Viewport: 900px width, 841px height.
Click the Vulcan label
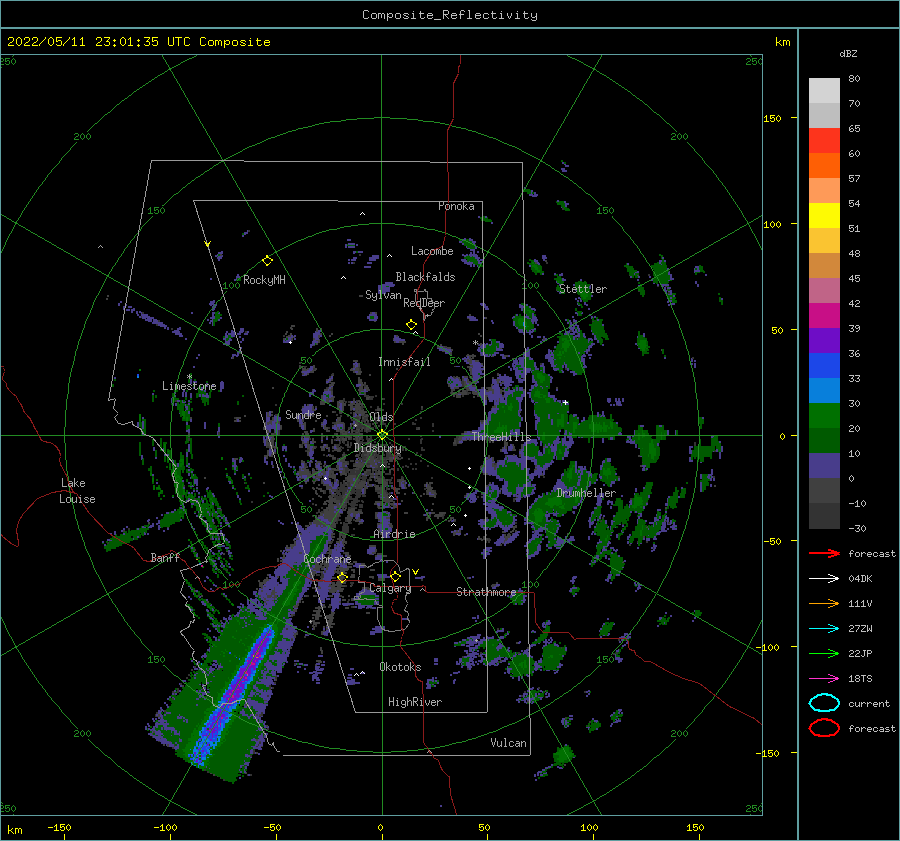click(508, 743)
